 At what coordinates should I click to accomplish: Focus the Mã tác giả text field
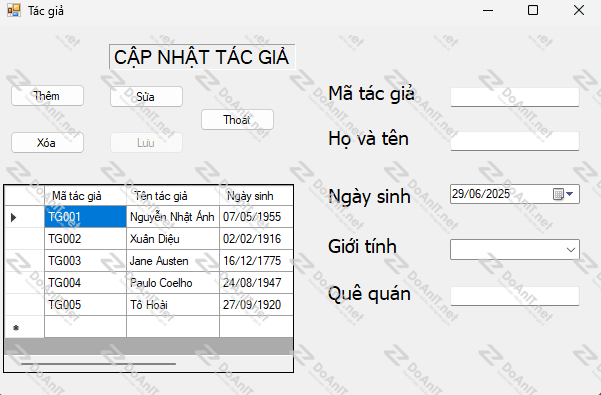pyautogui.click(x=515, y=97)
